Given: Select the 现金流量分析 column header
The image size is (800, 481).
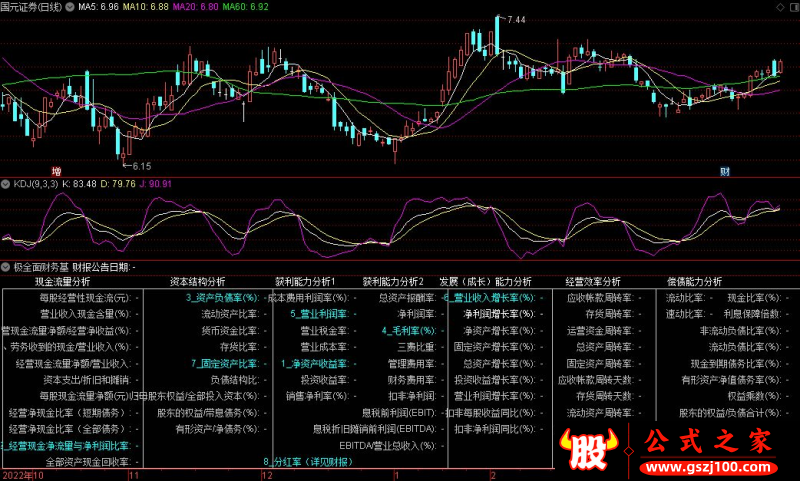Looking at the screenshot, I should click(62, 282).
